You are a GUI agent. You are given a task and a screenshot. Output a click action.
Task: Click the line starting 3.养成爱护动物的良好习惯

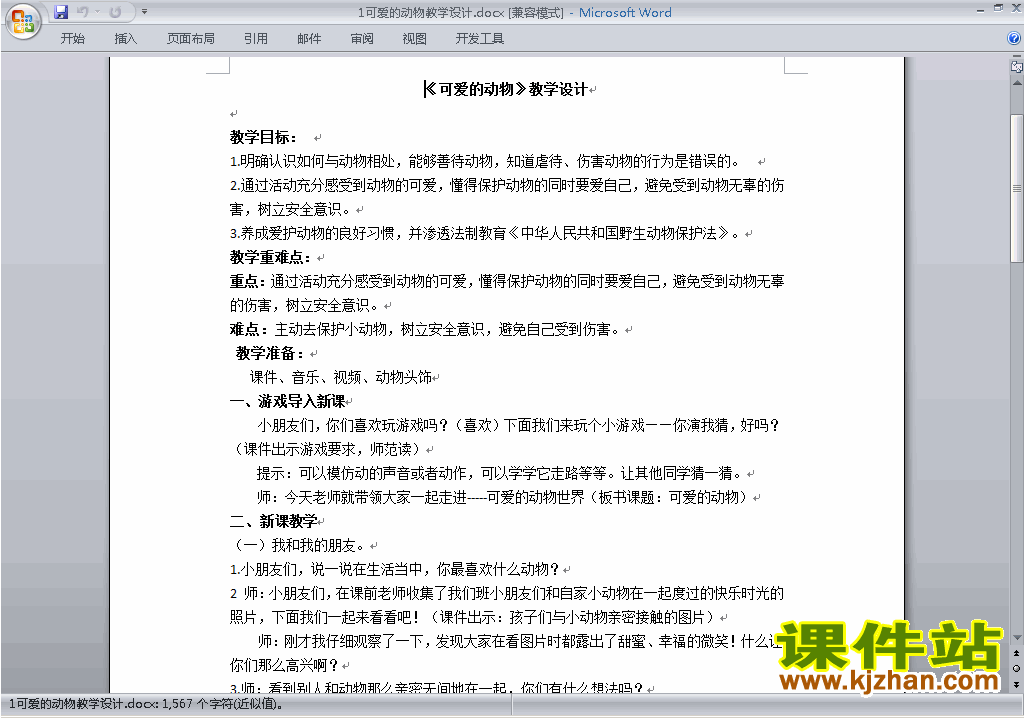[x=487, y=233]
